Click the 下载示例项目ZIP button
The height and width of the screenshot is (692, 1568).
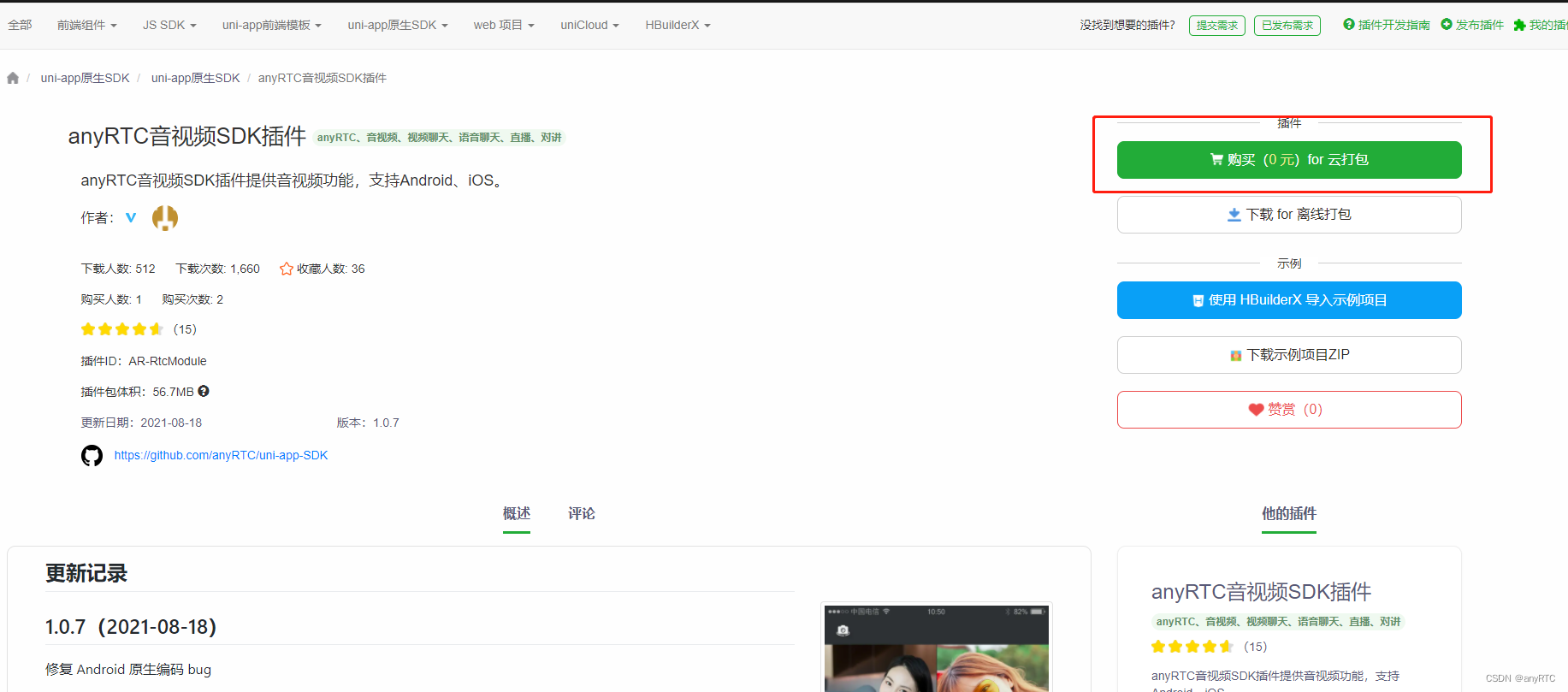point(1289,355)
